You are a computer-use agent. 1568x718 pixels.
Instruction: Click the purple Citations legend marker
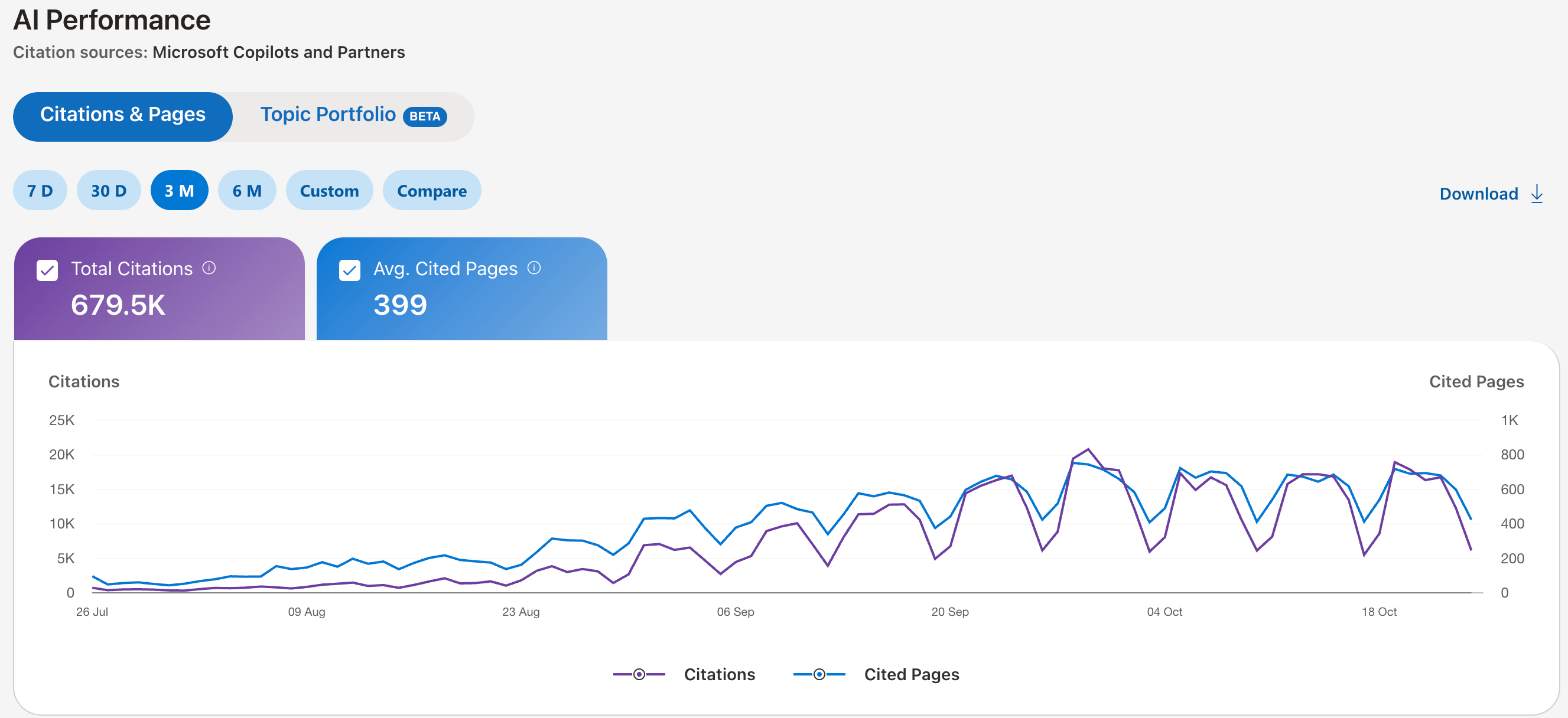tap(639, 675)
